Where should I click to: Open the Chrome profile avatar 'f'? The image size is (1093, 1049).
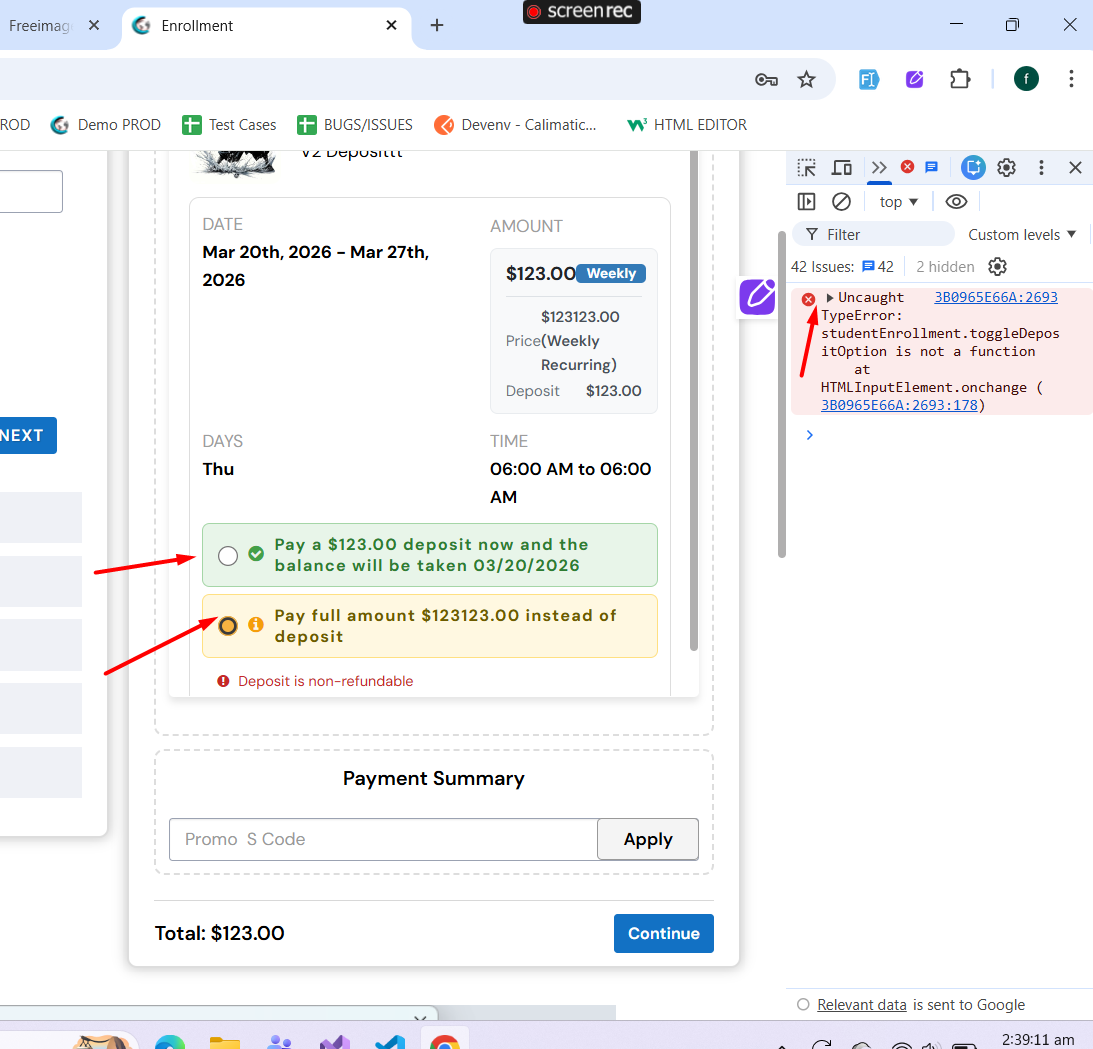pyautogui.click(x=1026, y=79)
